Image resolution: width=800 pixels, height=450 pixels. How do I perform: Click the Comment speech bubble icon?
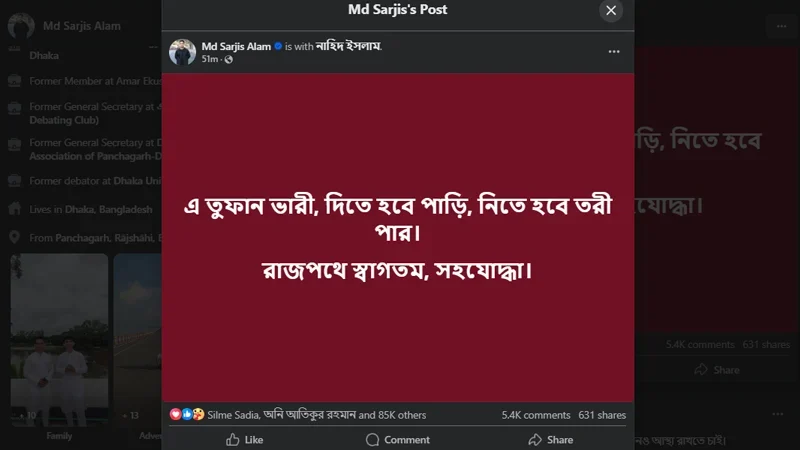point(372,439)
